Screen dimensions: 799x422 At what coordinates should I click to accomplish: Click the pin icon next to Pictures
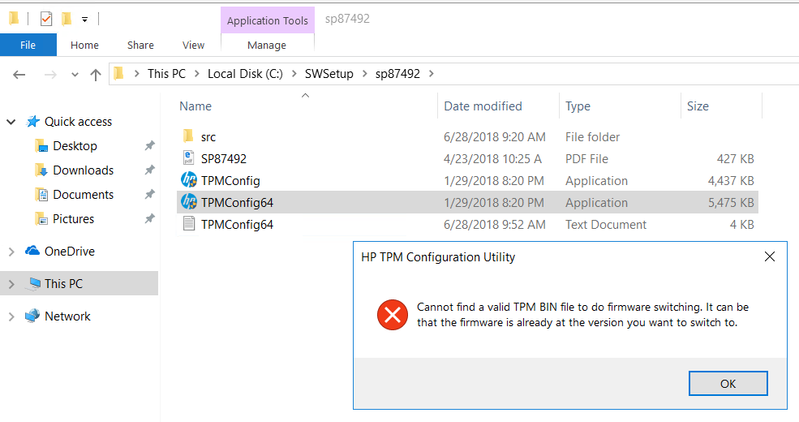[149, 219]
